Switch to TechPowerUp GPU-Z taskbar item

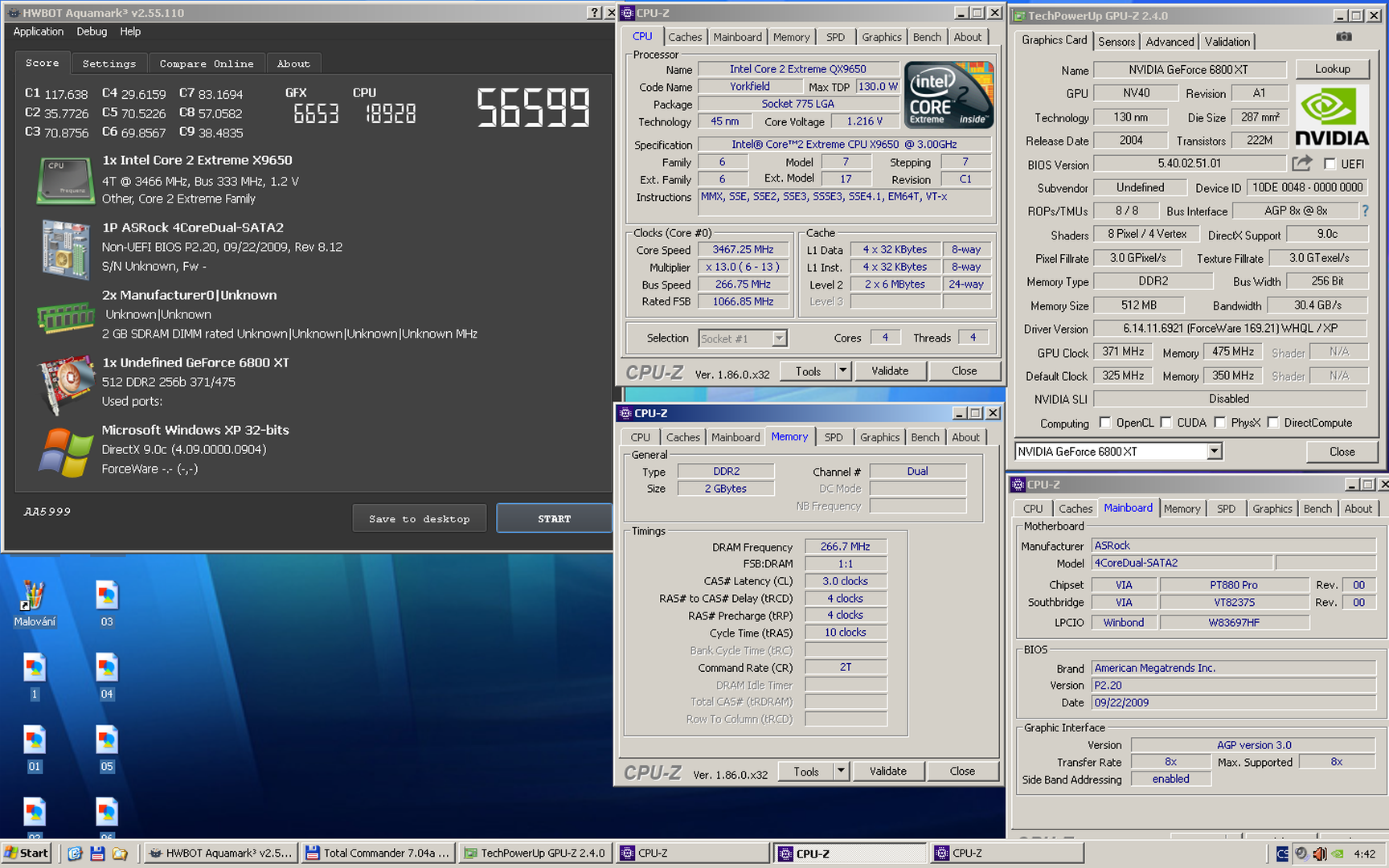535,853
